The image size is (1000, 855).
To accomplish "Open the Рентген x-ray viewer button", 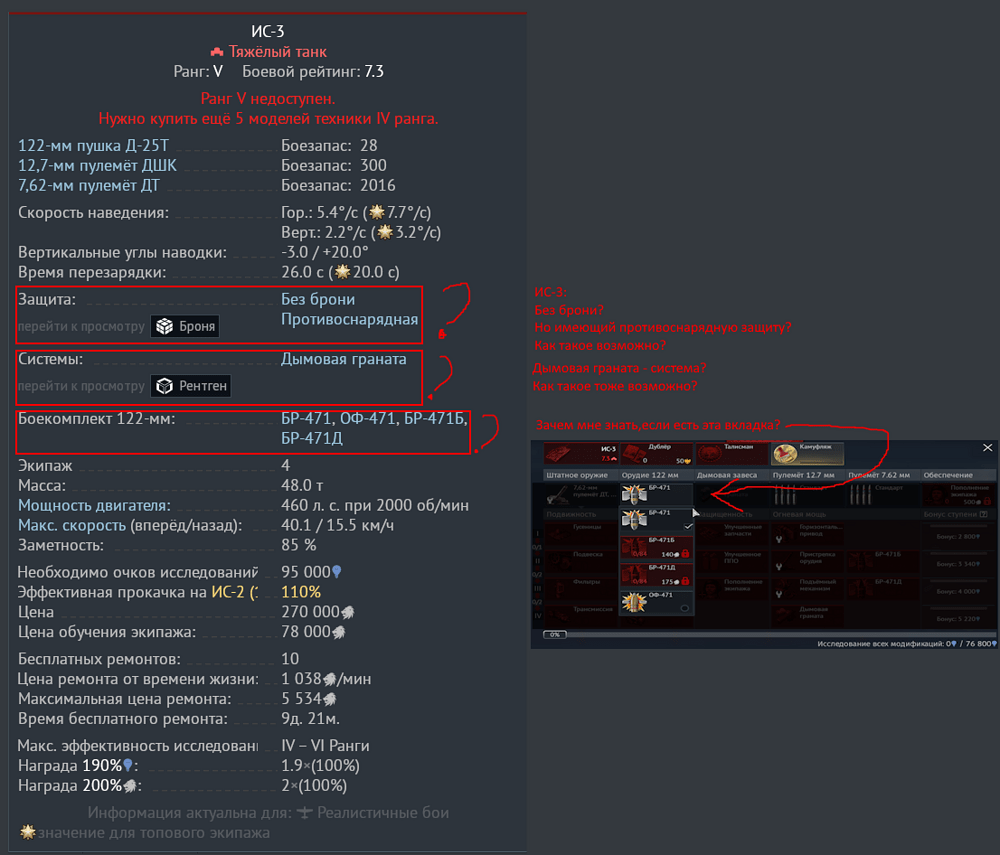I will (191, 386).
